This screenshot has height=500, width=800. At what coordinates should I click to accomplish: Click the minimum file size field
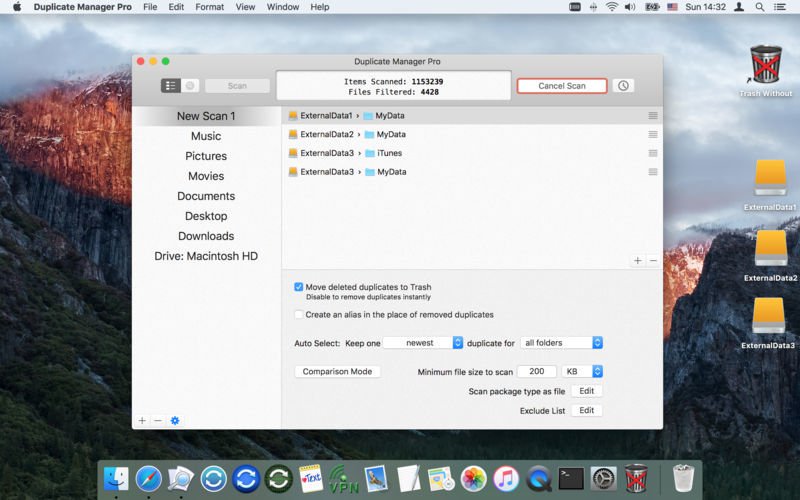pos(536,371)
